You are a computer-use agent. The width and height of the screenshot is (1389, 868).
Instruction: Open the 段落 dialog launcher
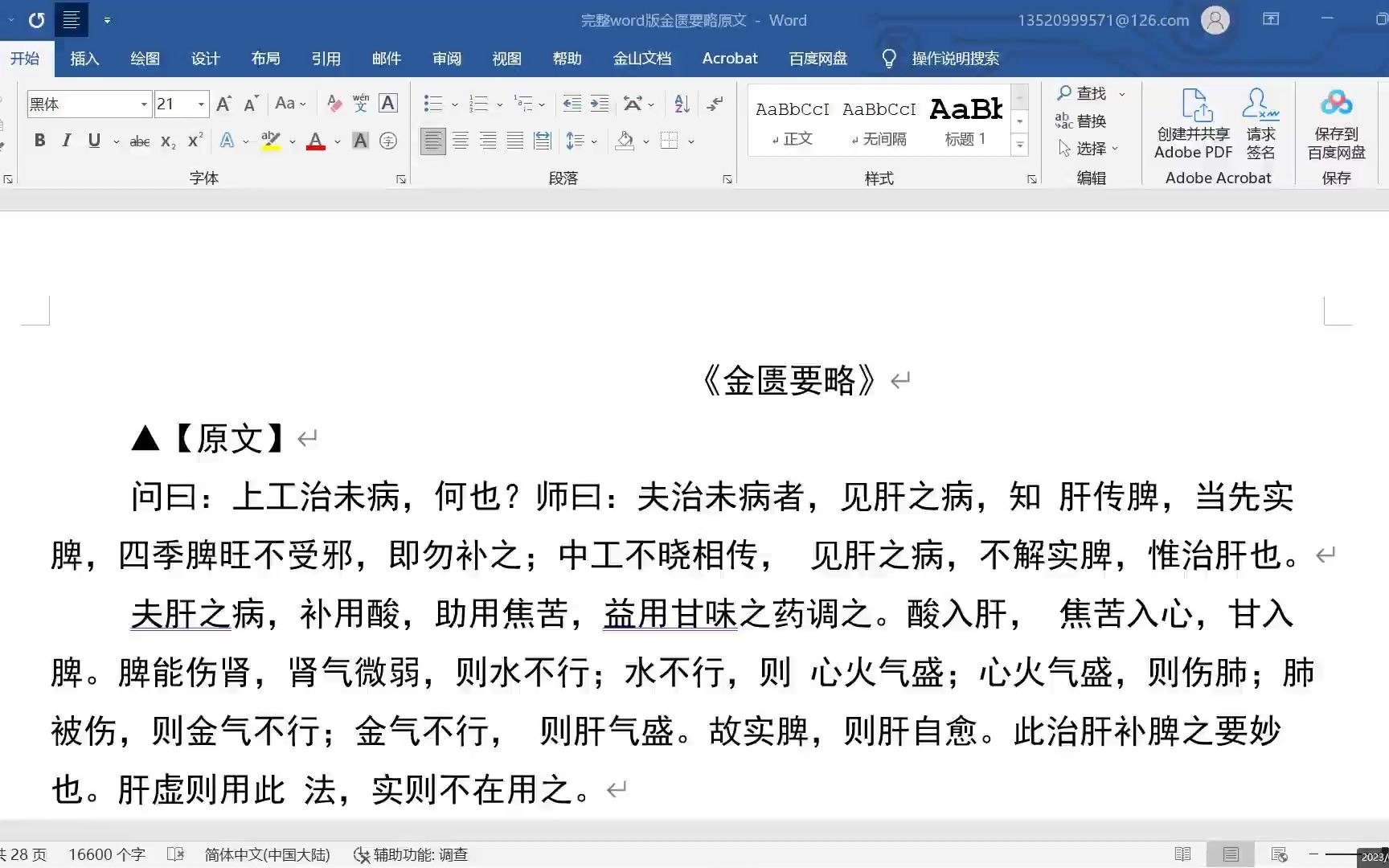click(727, 179)
